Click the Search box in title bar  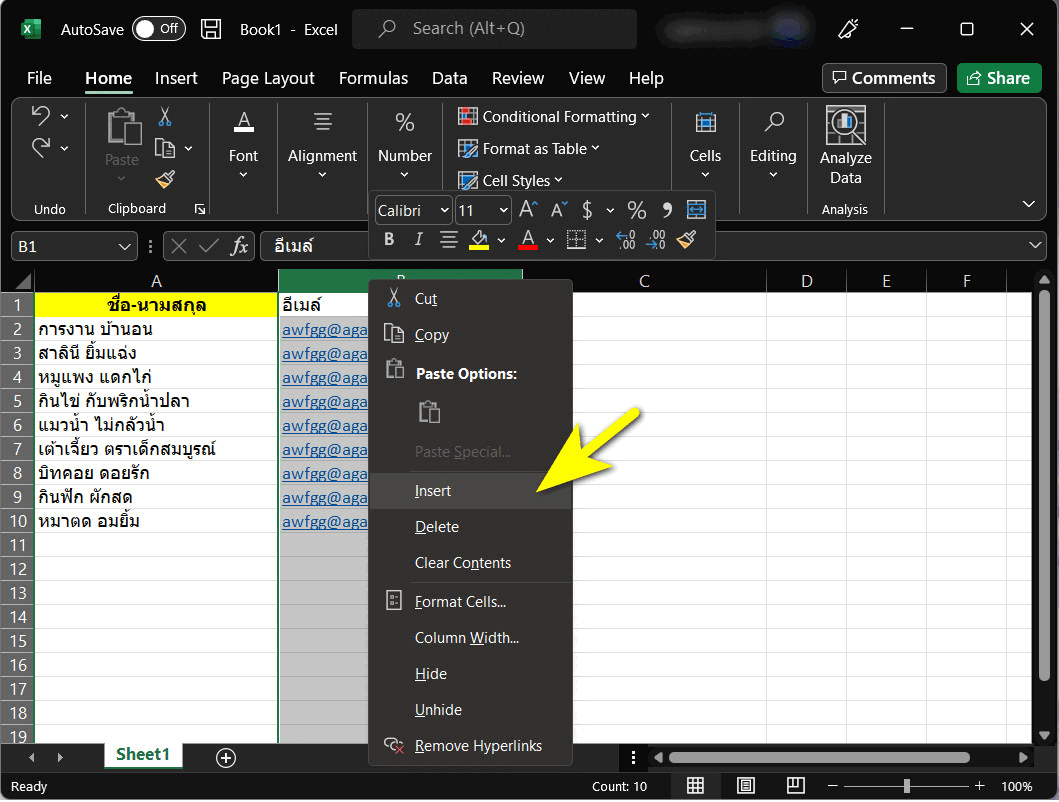(494, 29)
